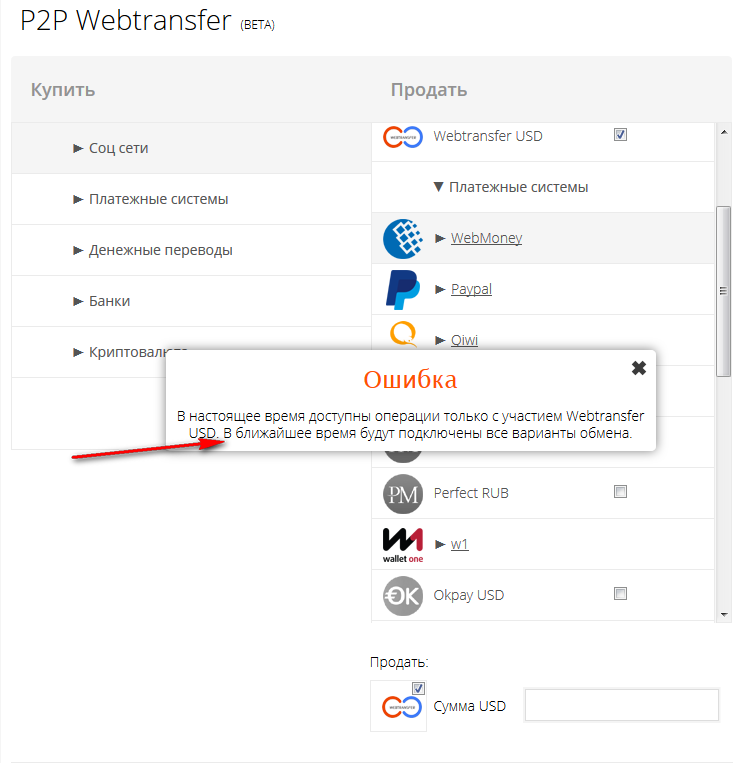
Task: Expand Платежные системы under Купить
Action: [x=158, y=199]
